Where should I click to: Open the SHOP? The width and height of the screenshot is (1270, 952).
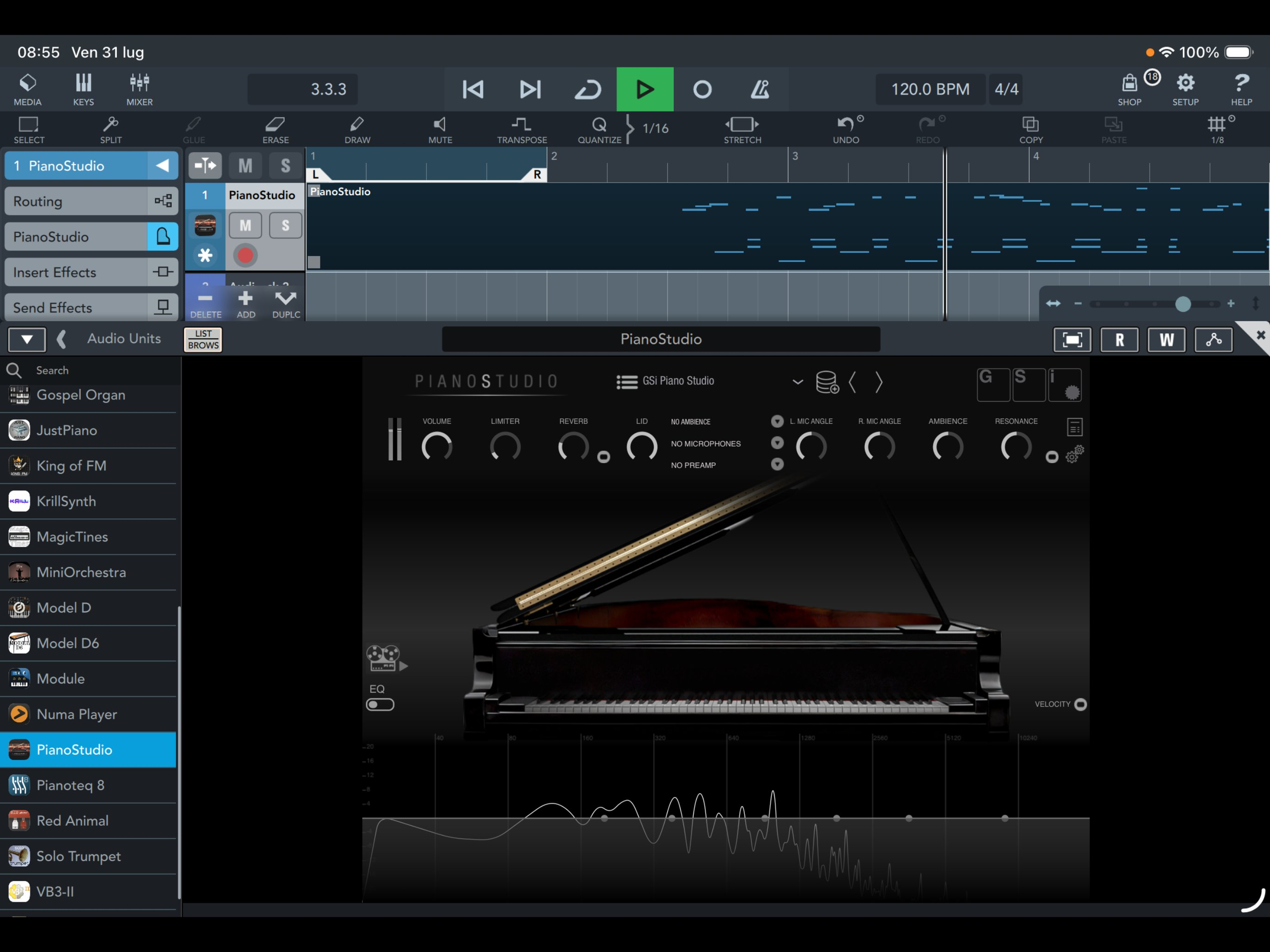coord(1129,89)
